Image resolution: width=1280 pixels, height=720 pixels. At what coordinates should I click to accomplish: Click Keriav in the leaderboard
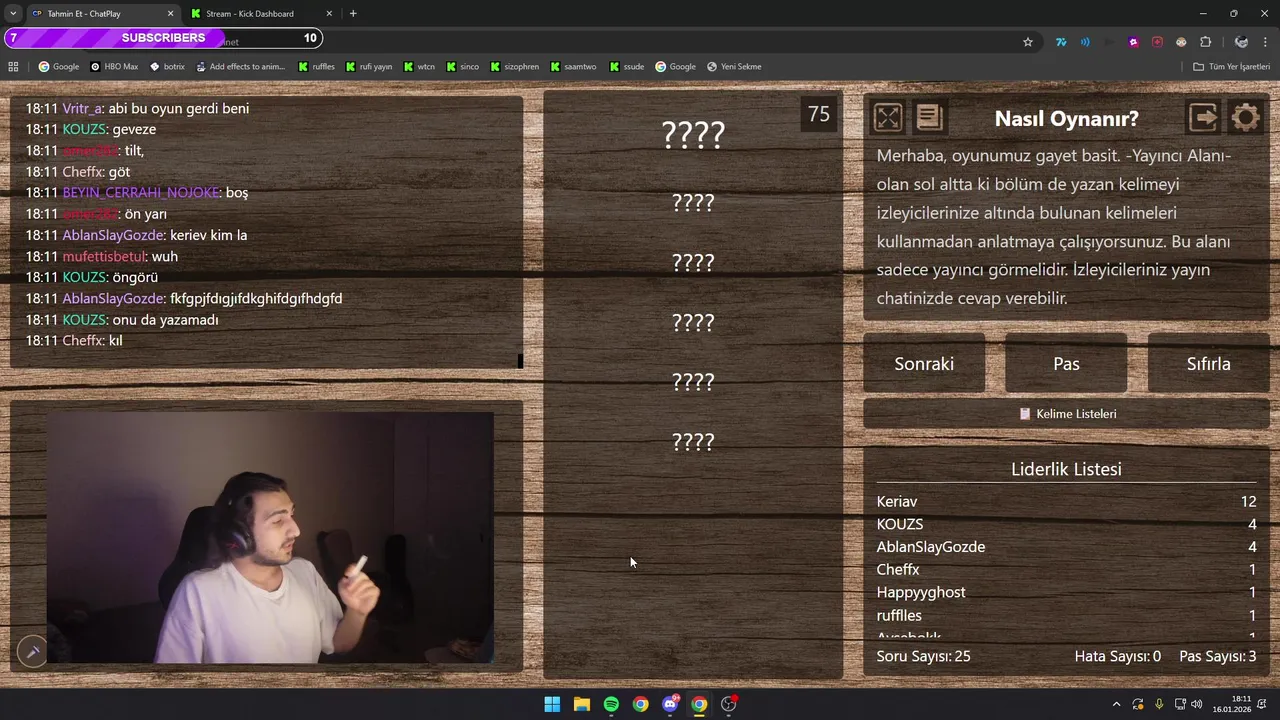pos(897,502)
